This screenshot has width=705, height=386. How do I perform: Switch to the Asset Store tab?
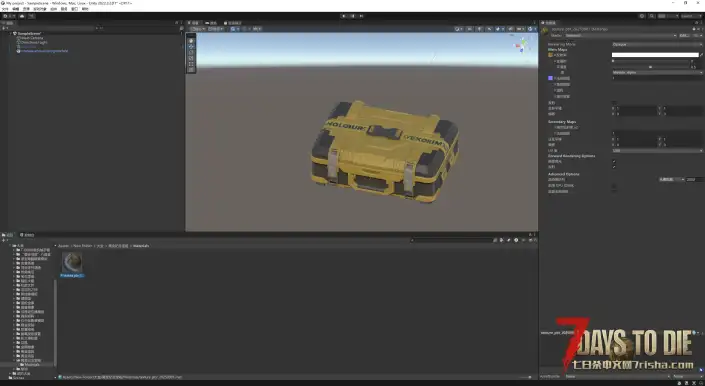(x=232, y=23)
